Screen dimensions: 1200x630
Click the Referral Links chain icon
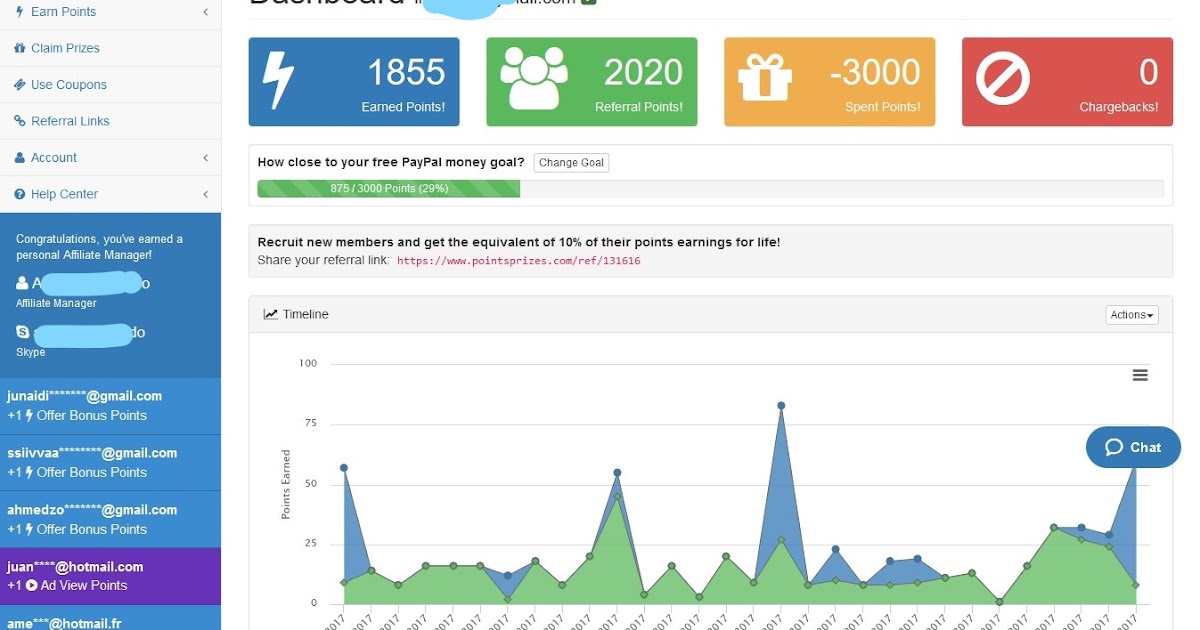pos(20,121)
